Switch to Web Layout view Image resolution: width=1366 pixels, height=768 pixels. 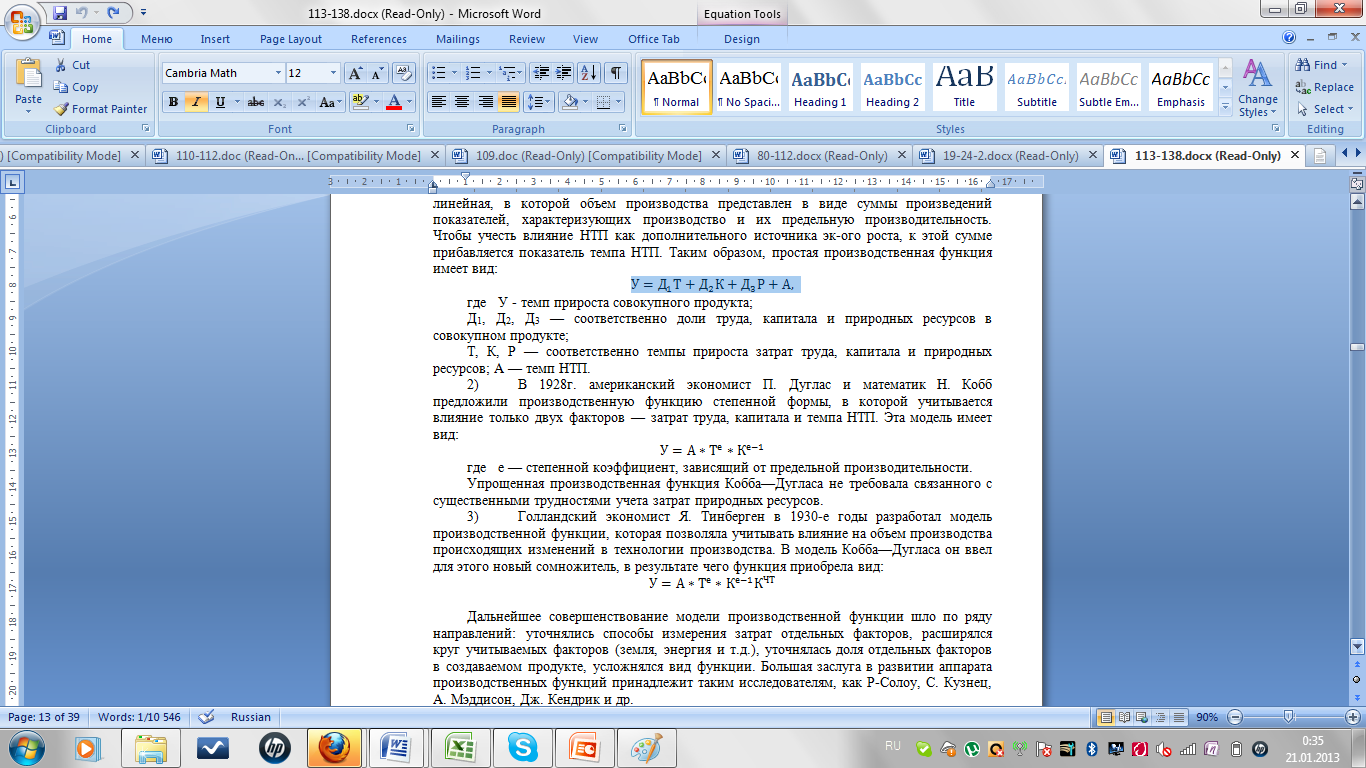1141,717
